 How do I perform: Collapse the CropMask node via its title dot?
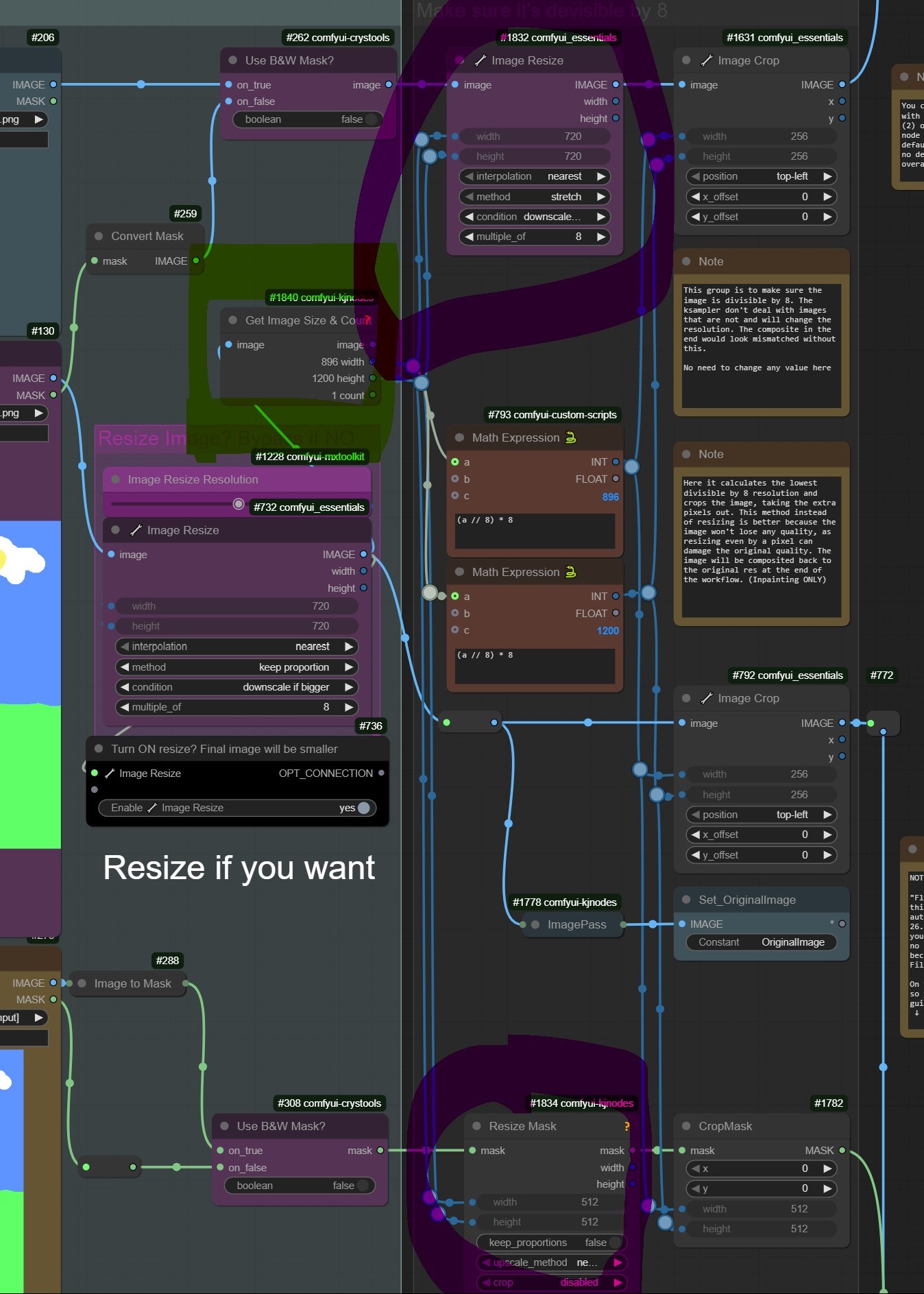[686, 1126]
